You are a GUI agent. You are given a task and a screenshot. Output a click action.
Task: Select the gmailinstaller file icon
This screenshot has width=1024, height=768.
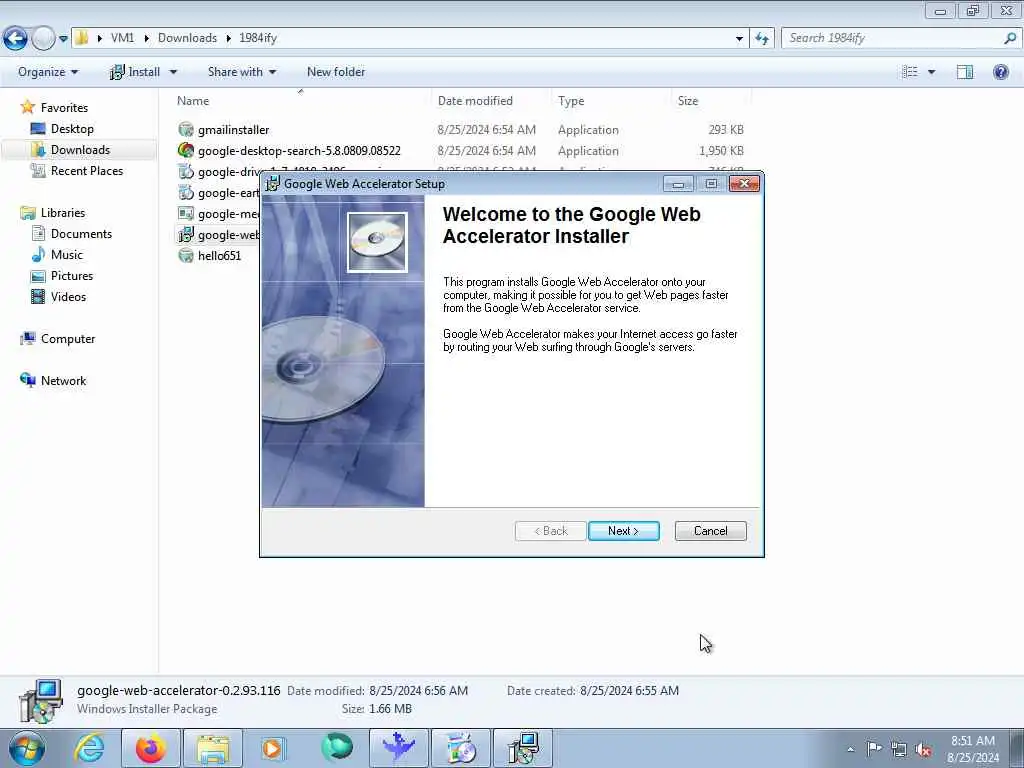pos(186,129)
